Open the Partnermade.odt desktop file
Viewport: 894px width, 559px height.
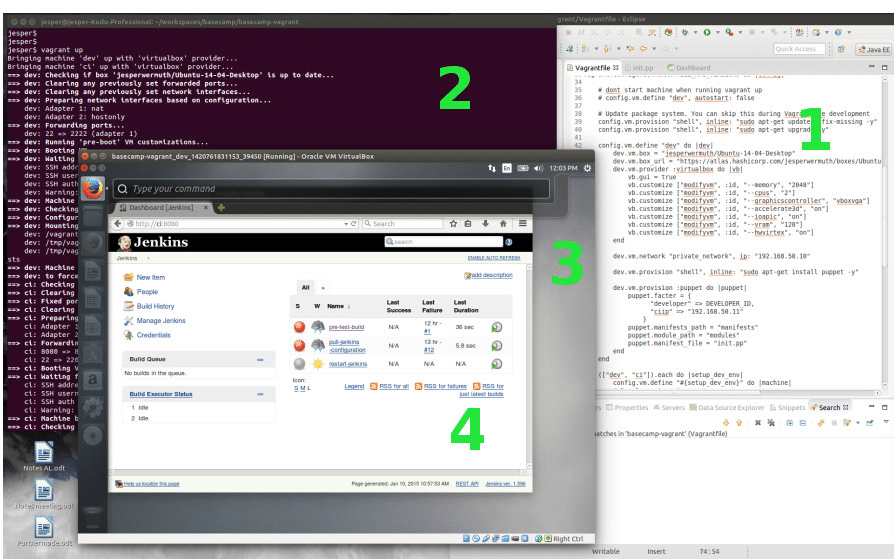44,532
